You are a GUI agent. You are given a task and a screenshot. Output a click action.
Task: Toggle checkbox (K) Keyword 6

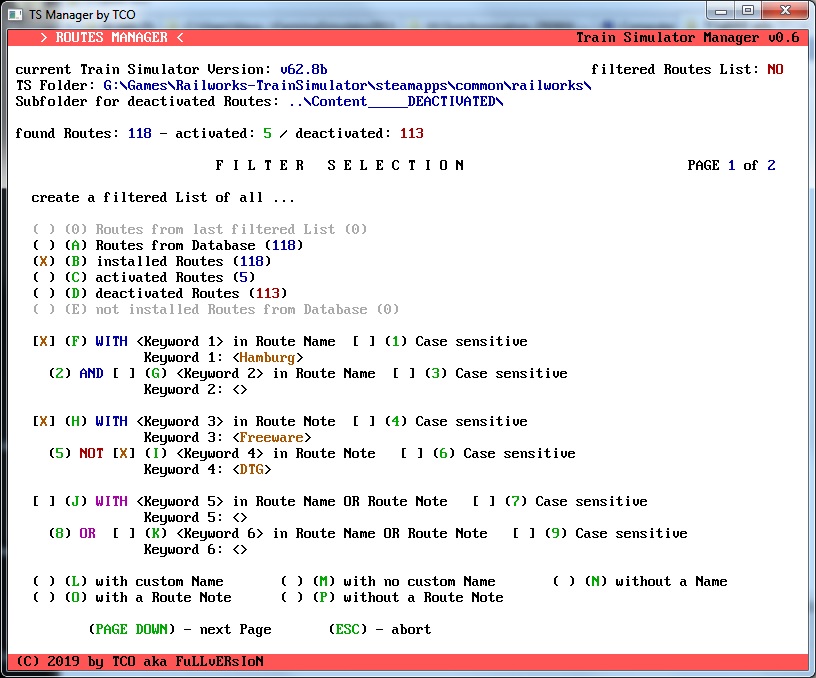[124, 533]
